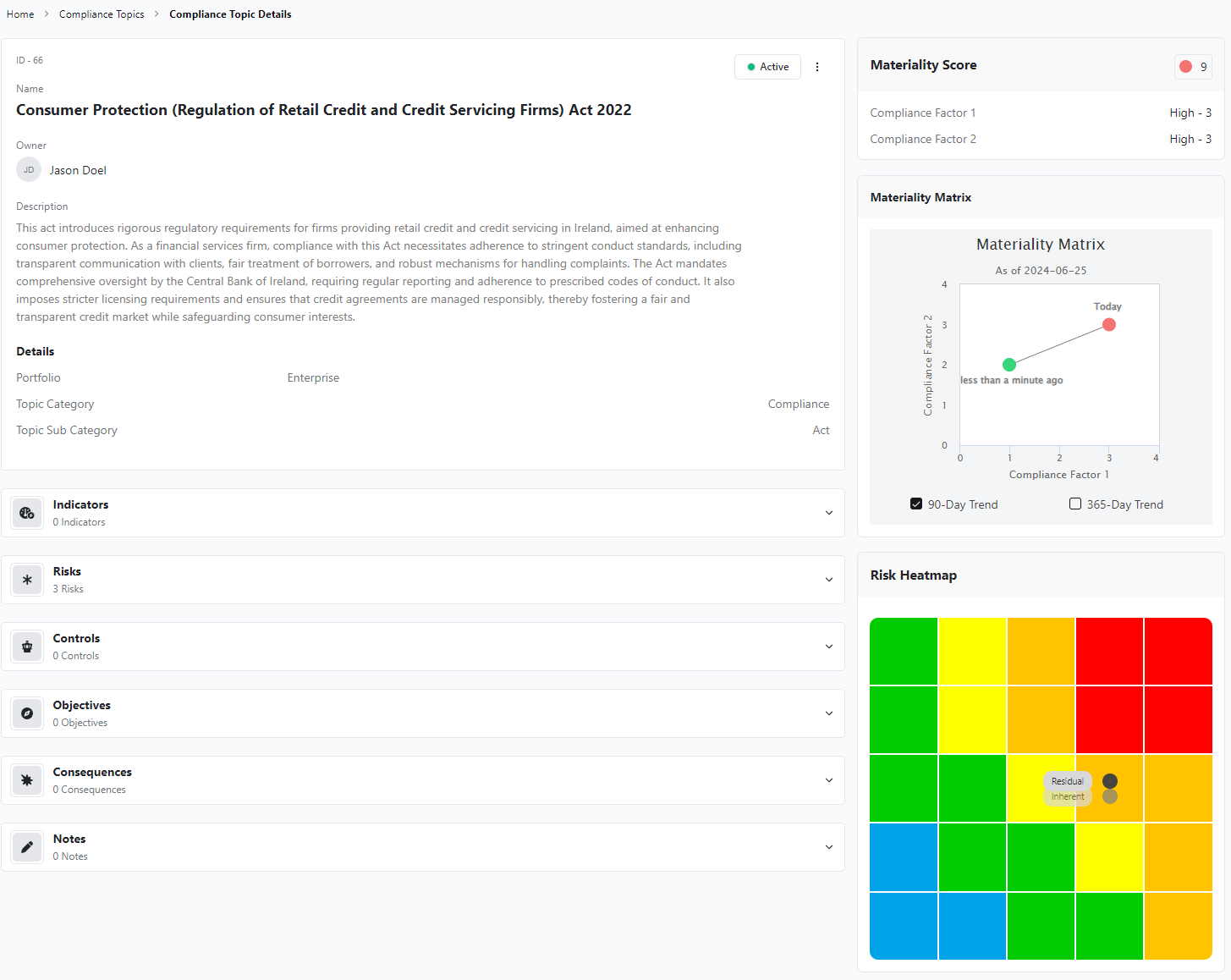Click the green earlier point on matrix
Viewport: 1231px width, 980px height.
pyautogui.click(x=1009, y=365)
